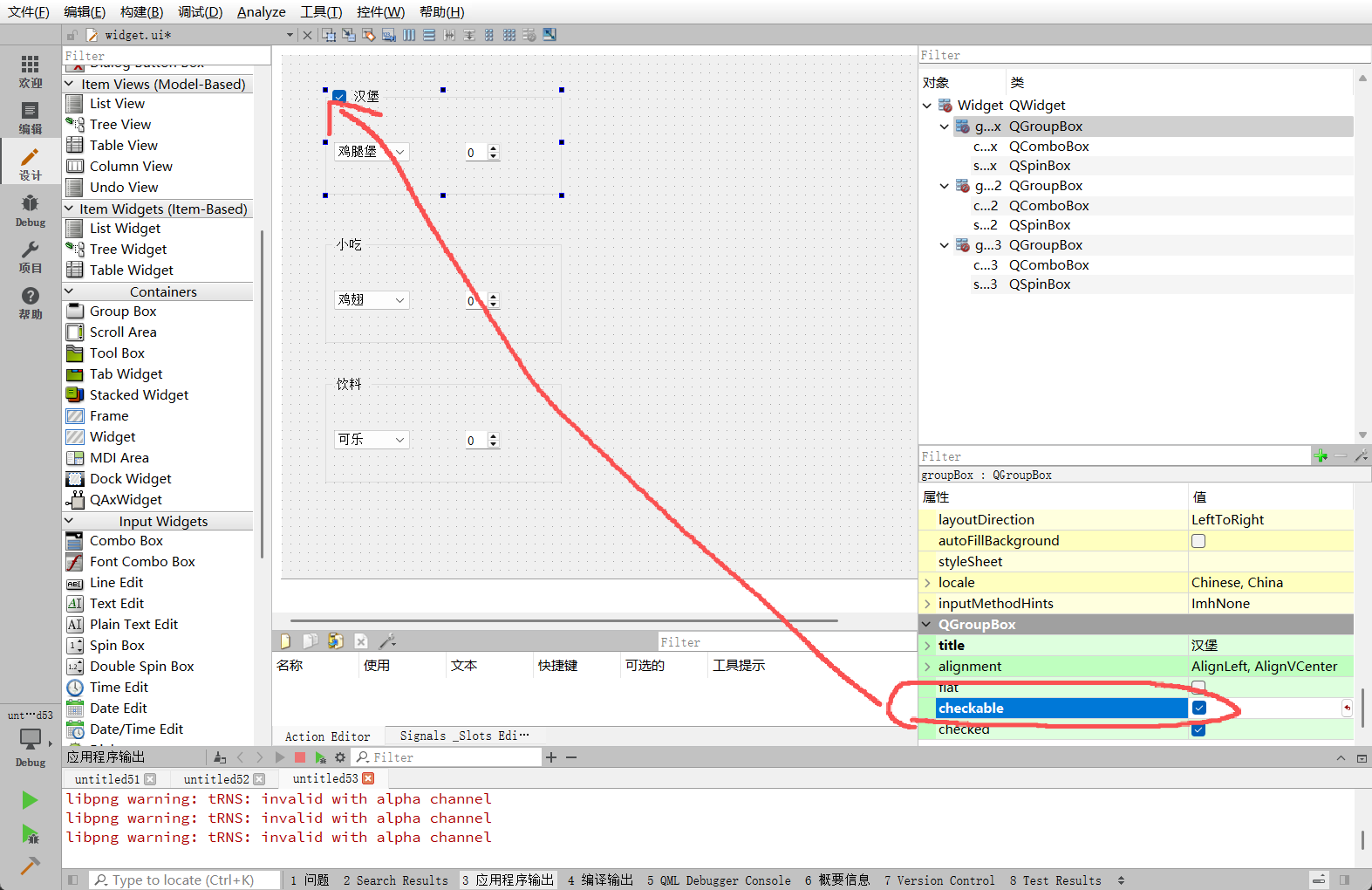1372x890 pixels.
Task: Toggle the 汉堡 group box checkbox
Action: point(339,96)
